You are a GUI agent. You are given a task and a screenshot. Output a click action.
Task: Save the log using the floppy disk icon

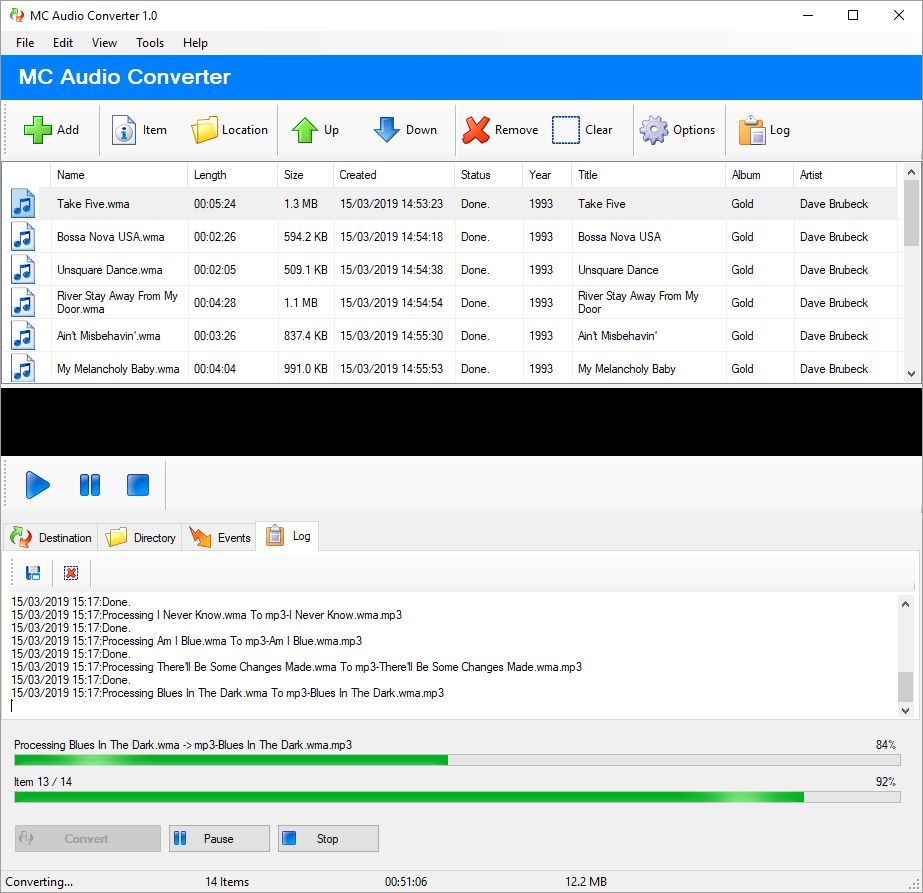(x=31, y=571)
